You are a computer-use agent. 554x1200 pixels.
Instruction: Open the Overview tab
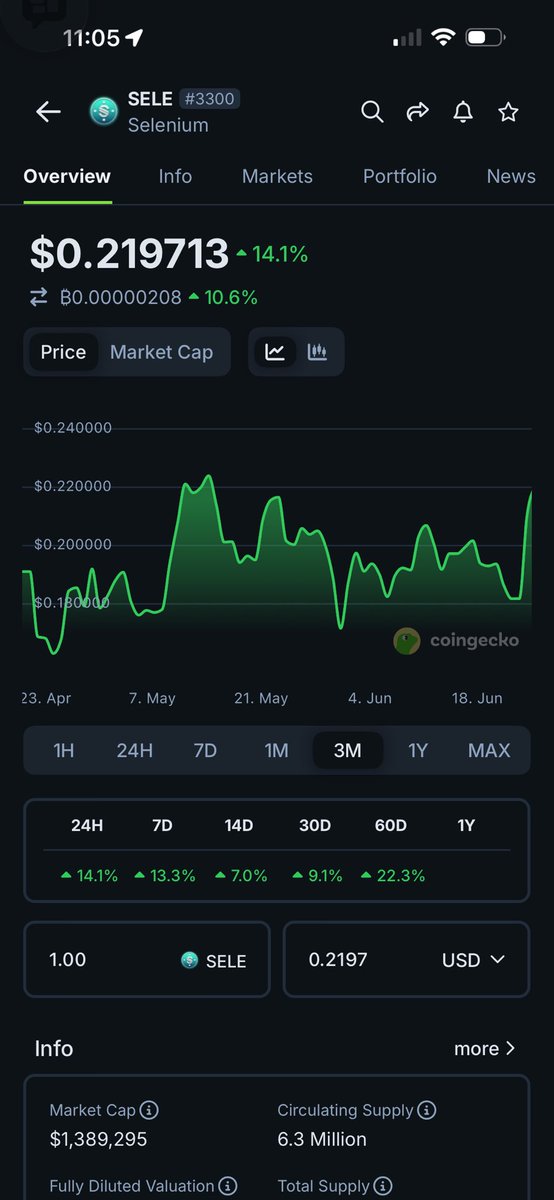coord(67,176)
